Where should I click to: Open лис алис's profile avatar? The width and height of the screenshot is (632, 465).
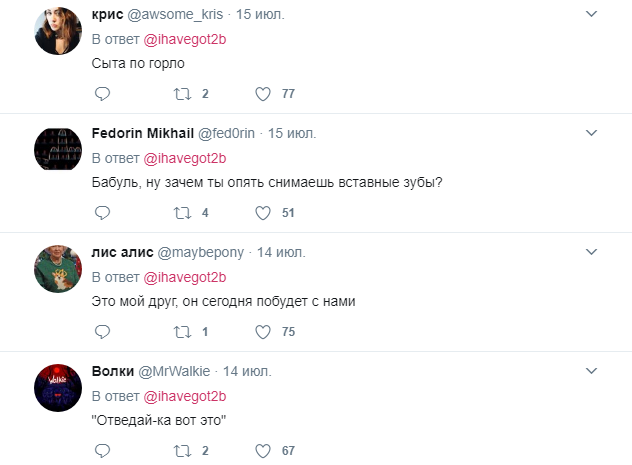58,268
